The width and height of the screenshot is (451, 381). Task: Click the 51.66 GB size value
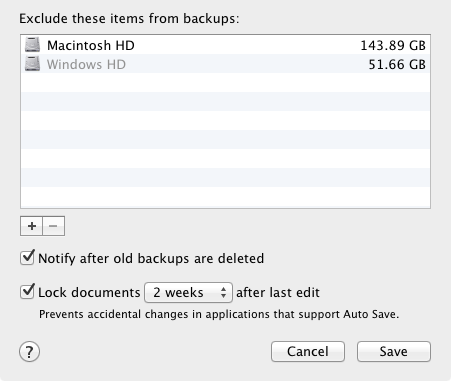[397, 64]
